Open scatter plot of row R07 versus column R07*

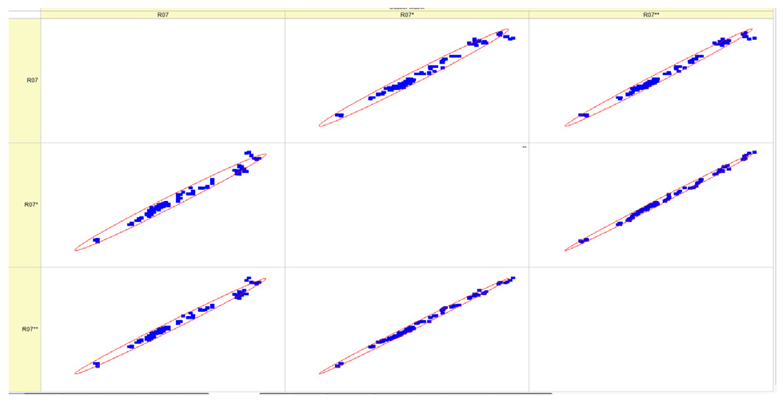(406, 80)
